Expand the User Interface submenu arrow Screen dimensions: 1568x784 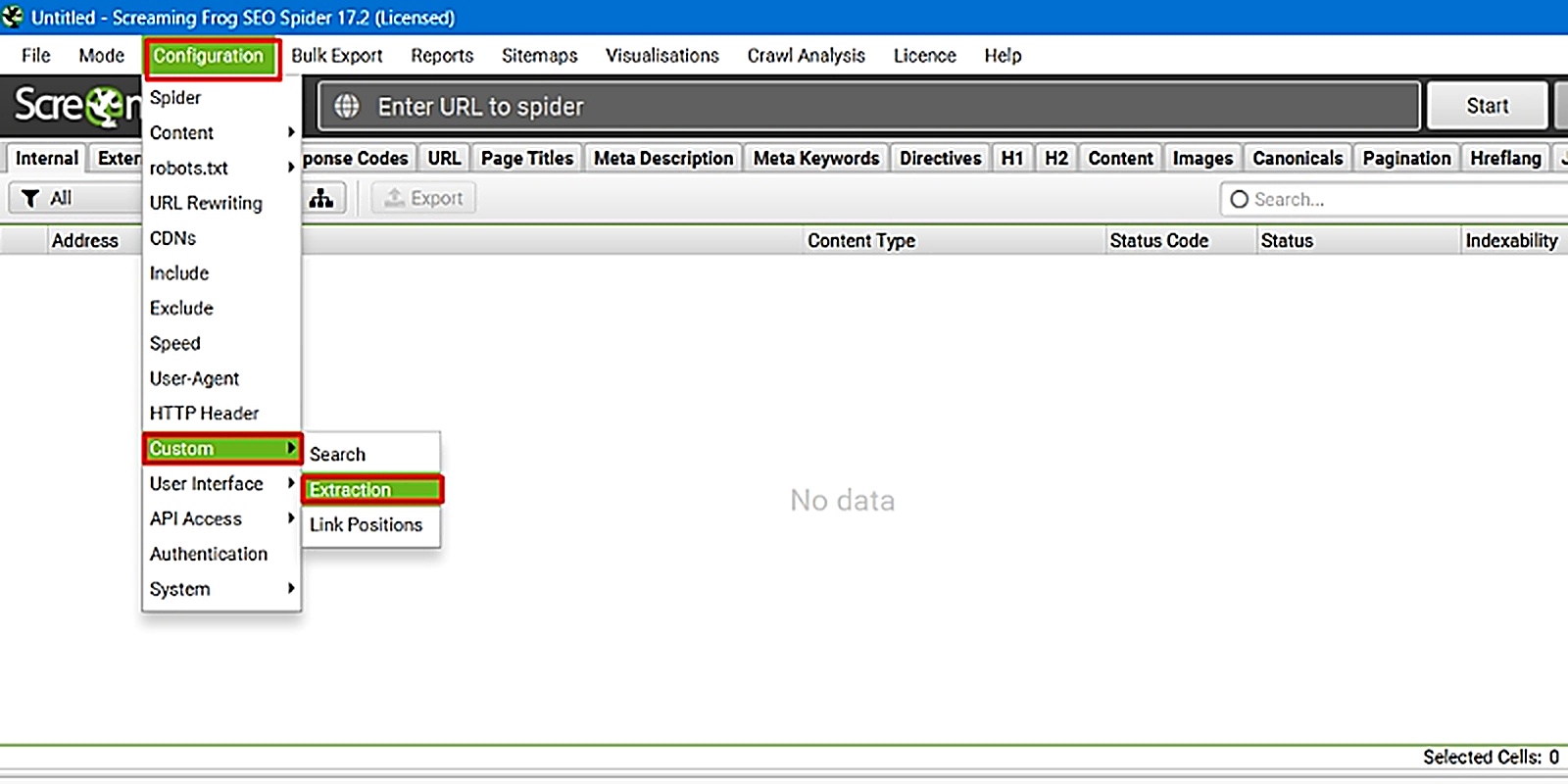[291, 483]
